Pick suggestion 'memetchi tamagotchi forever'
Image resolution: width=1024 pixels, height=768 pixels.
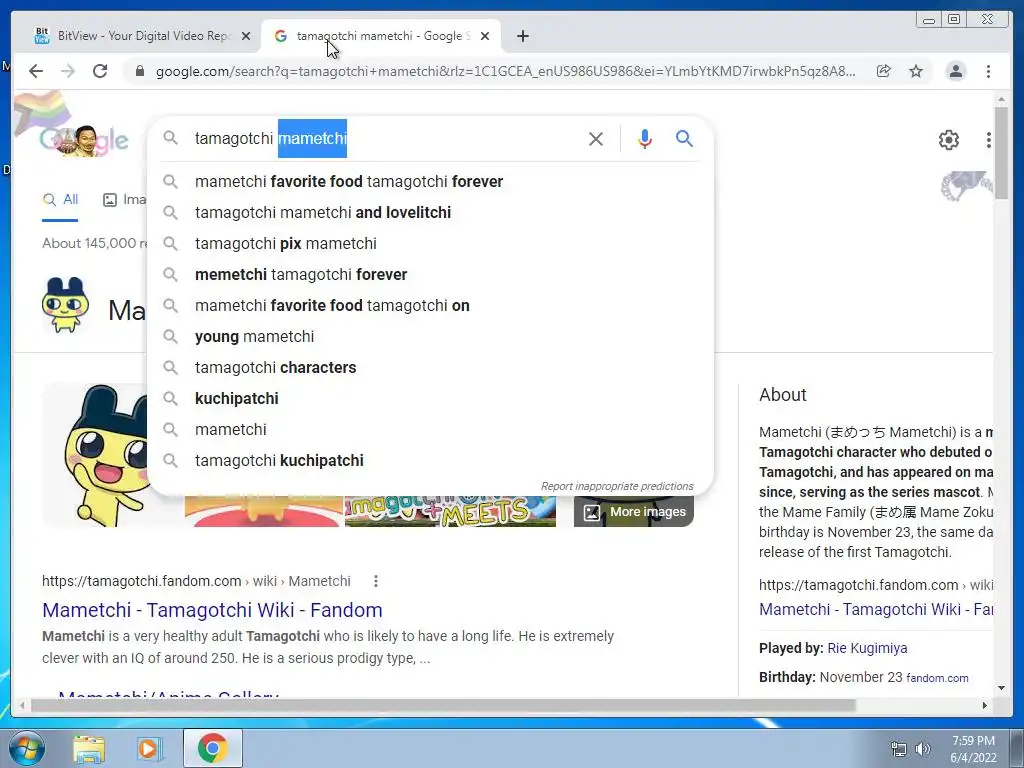point(430,274)
